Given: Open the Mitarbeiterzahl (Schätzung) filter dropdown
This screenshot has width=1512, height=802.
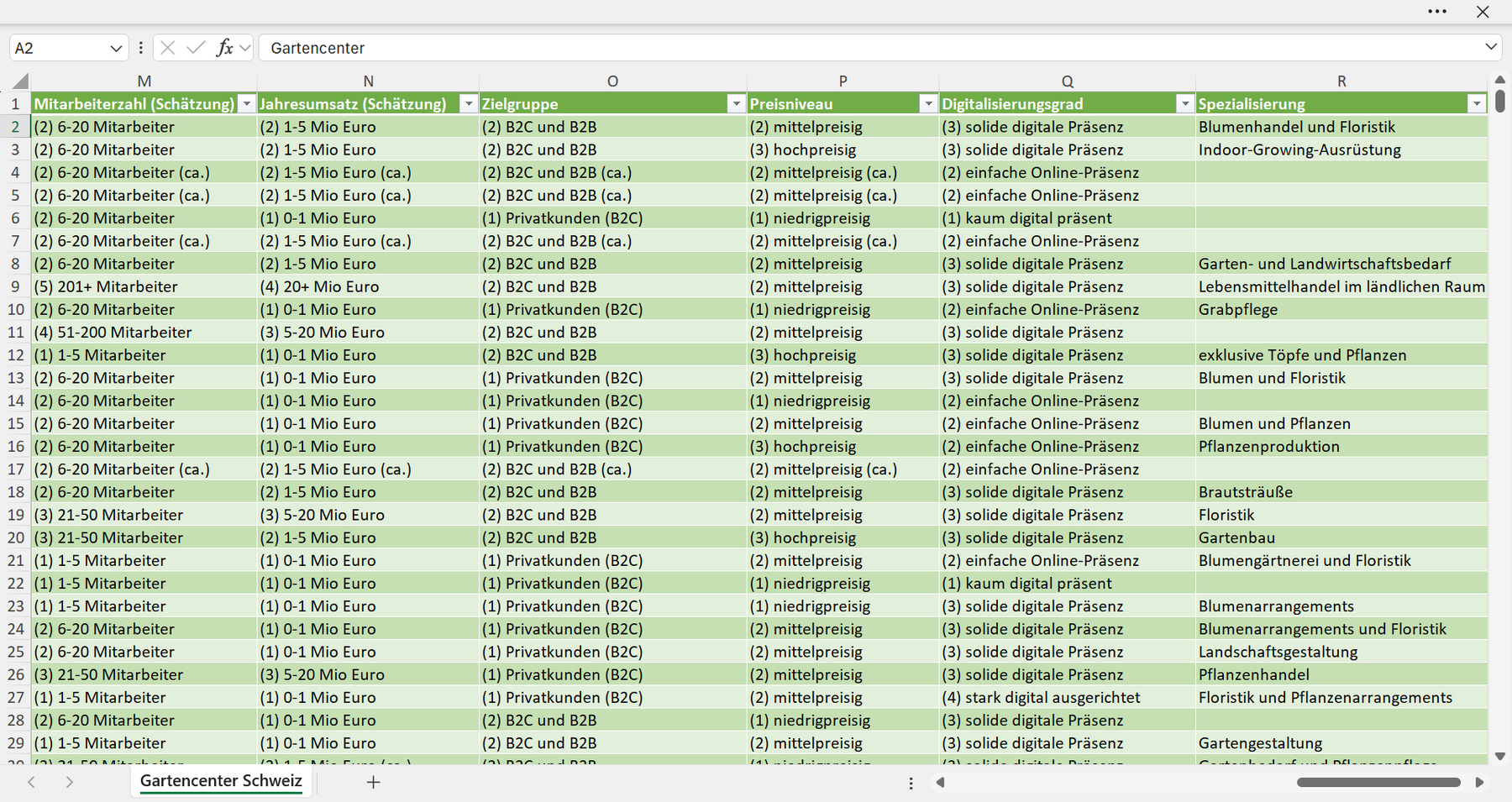Looking at the screenshot, I should (246, 104).
